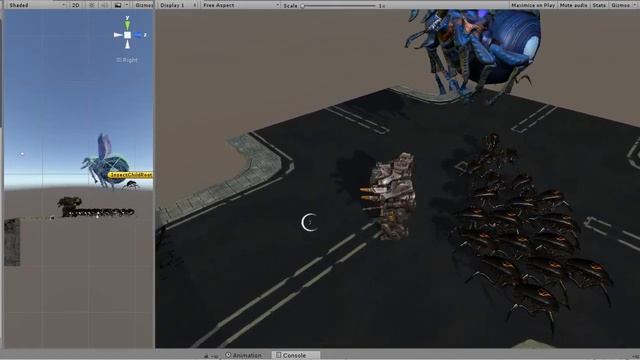The width and height of the screenshot is (640, 360).
Task: Open the Shaded draw mode dropdown
Action: (x=36, y=5)
